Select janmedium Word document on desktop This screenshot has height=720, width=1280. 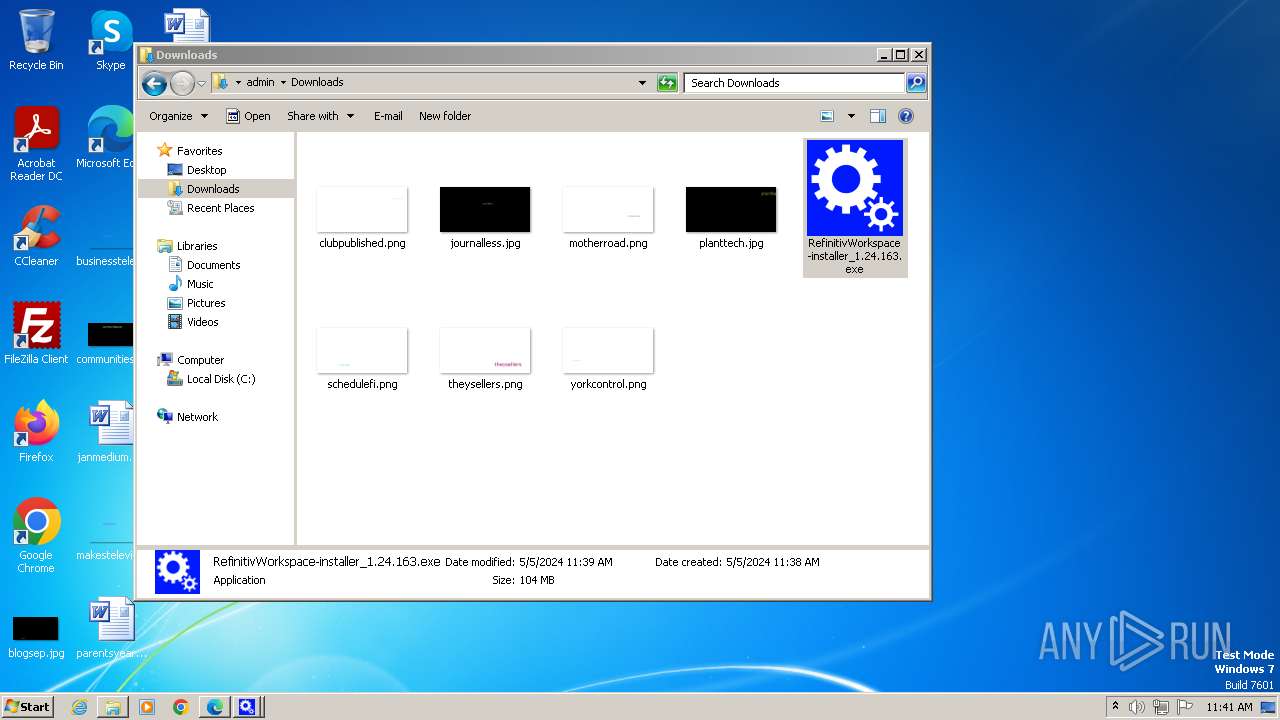point(108,432)
